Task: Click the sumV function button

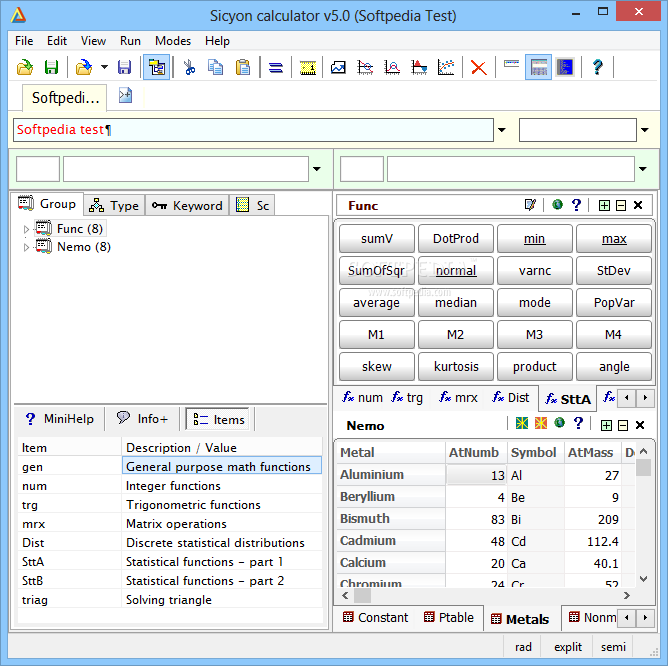Action: tap(377, 239)
